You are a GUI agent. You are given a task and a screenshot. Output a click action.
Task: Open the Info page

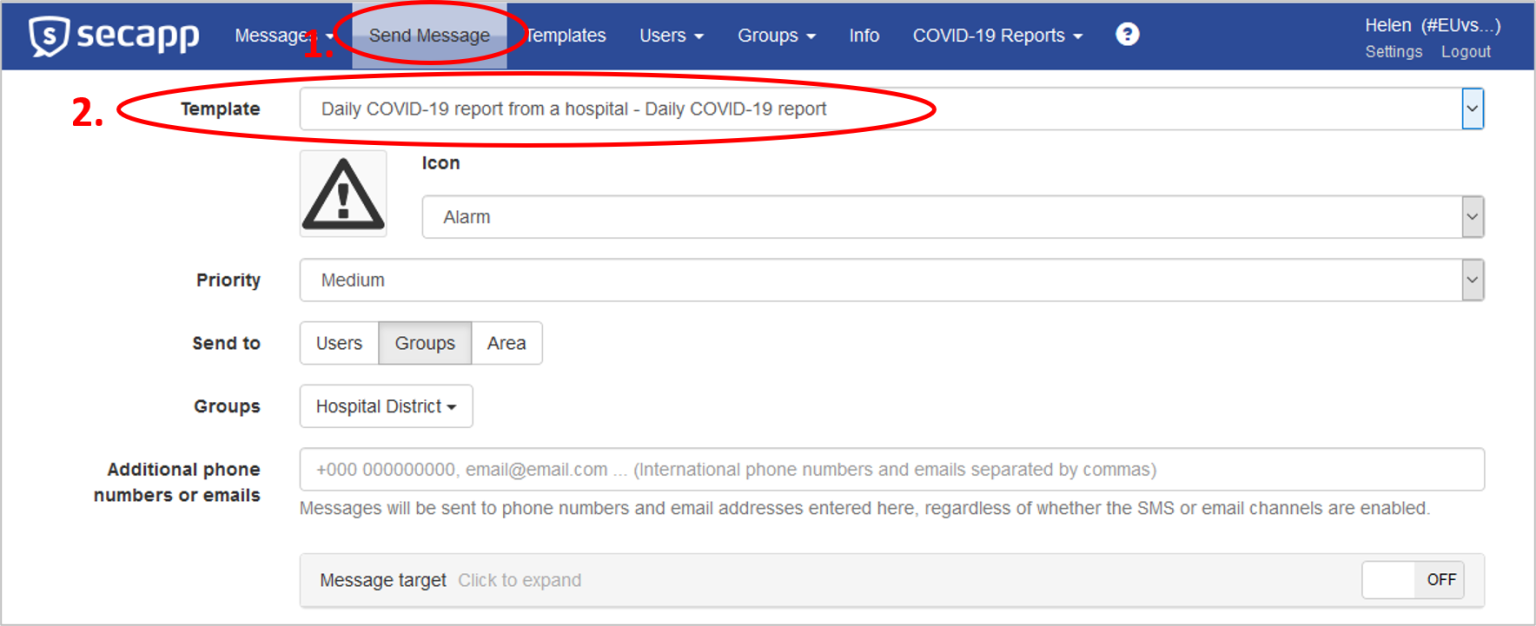[x=864, y=36]
